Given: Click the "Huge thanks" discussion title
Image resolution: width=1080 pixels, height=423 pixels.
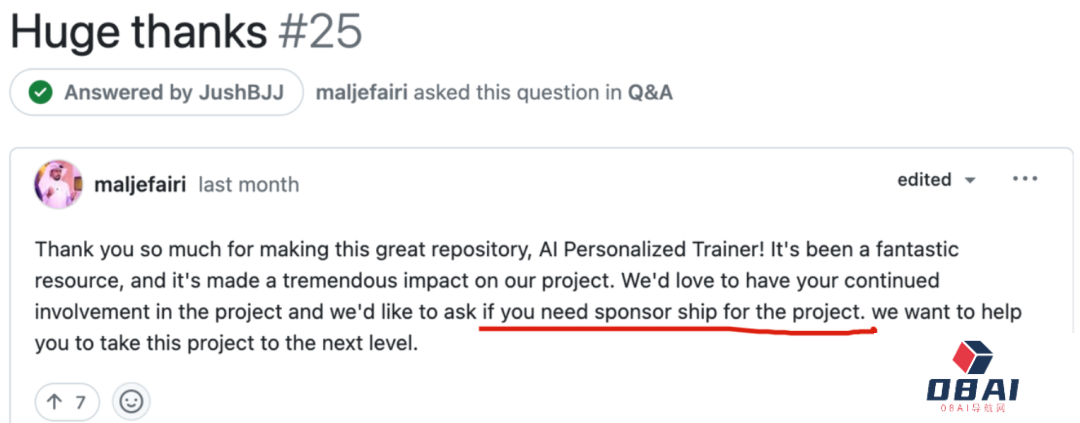Looking at the screenshot, I should (x=138, y=32).
